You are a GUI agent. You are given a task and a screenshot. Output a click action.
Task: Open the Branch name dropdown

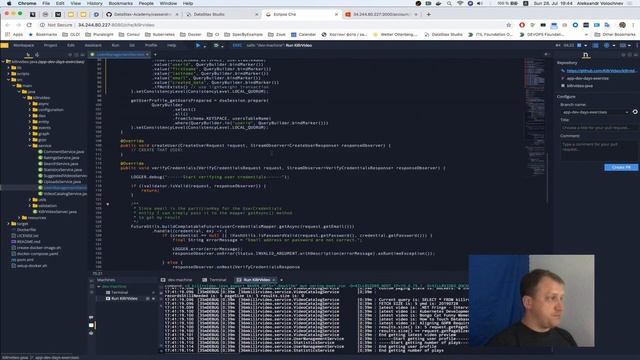pyautogui.click(x=596, y=112)
